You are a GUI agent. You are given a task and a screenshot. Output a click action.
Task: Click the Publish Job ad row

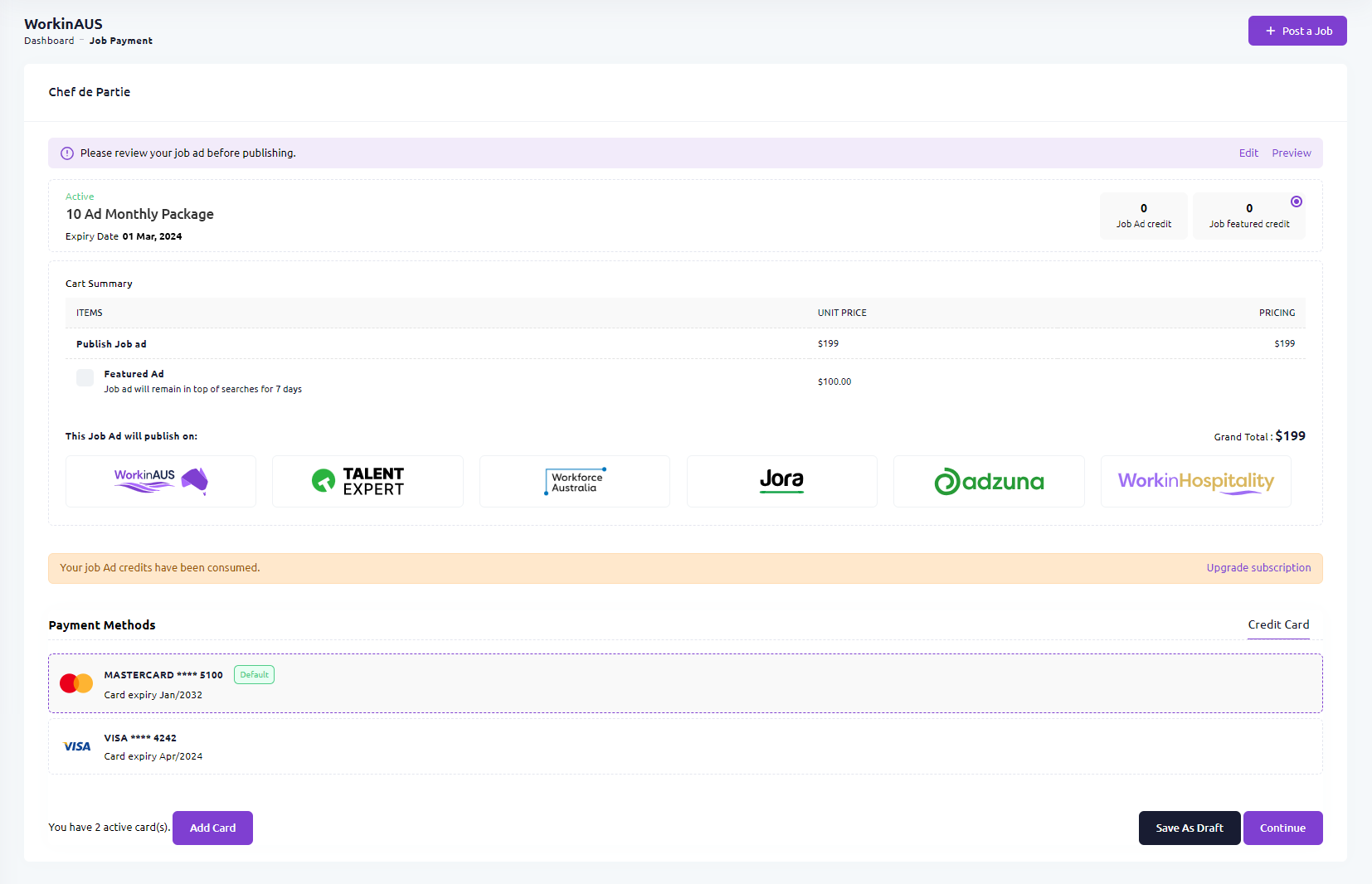tap(685, 343)
